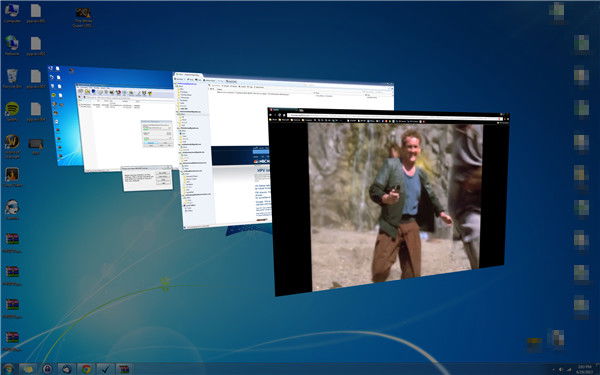Select the browser video window in Flip 3D
Viewport: 600px width, 375px height.
pos(388,202)
